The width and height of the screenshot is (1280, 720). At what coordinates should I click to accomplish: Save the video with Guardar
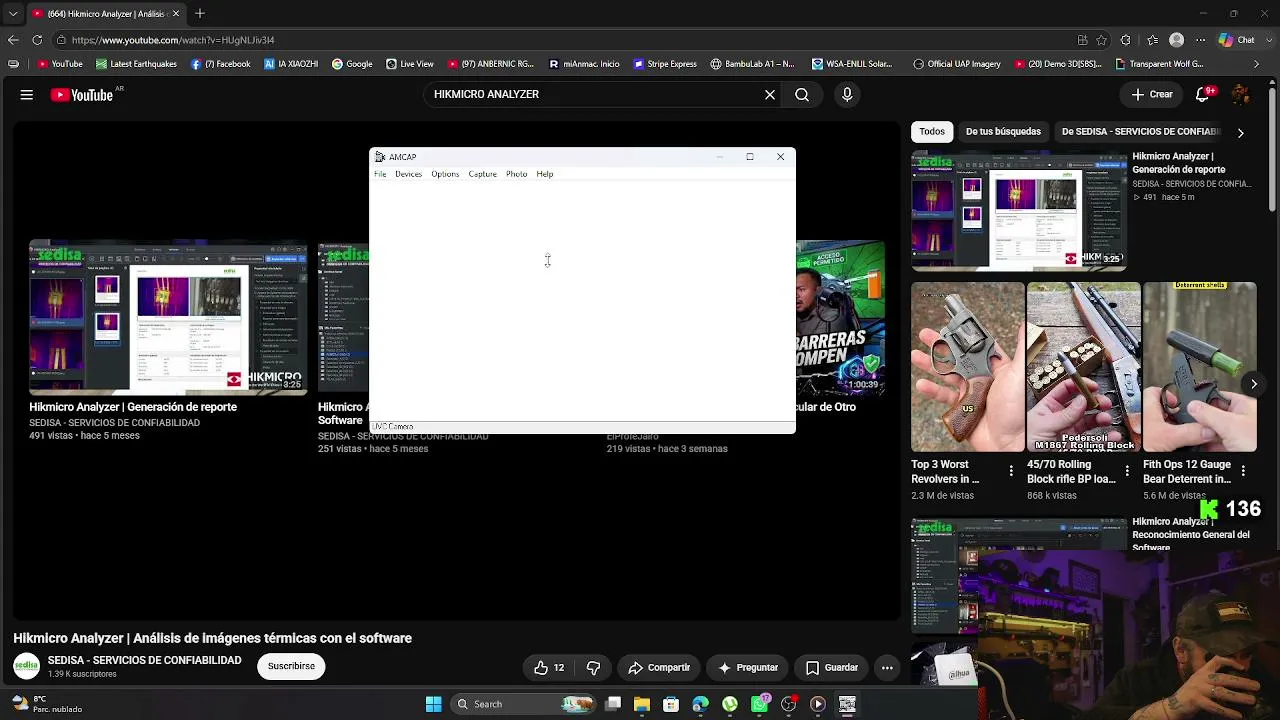click(x=831, y=668)
